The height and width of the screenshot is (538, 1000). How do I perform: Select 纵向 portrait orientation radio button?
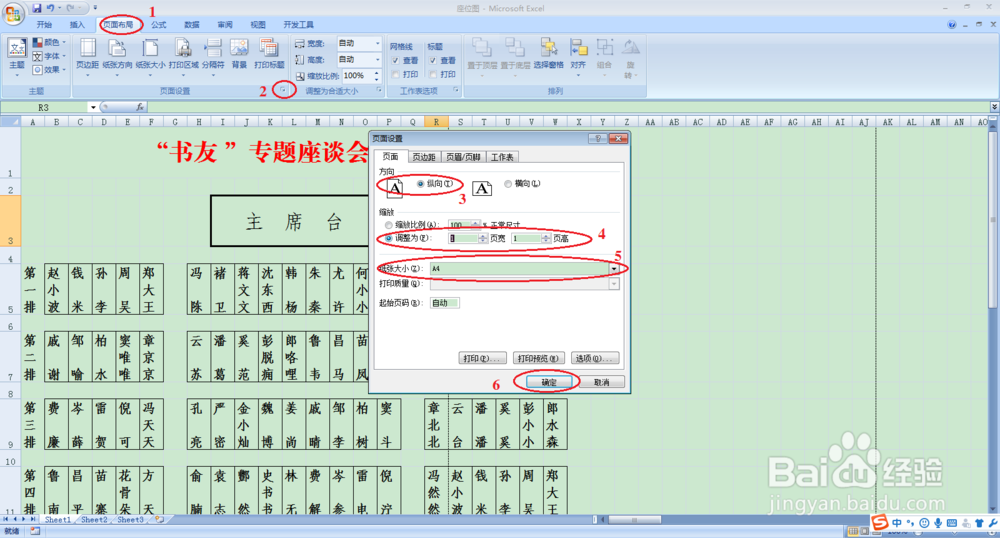(420, 184)
